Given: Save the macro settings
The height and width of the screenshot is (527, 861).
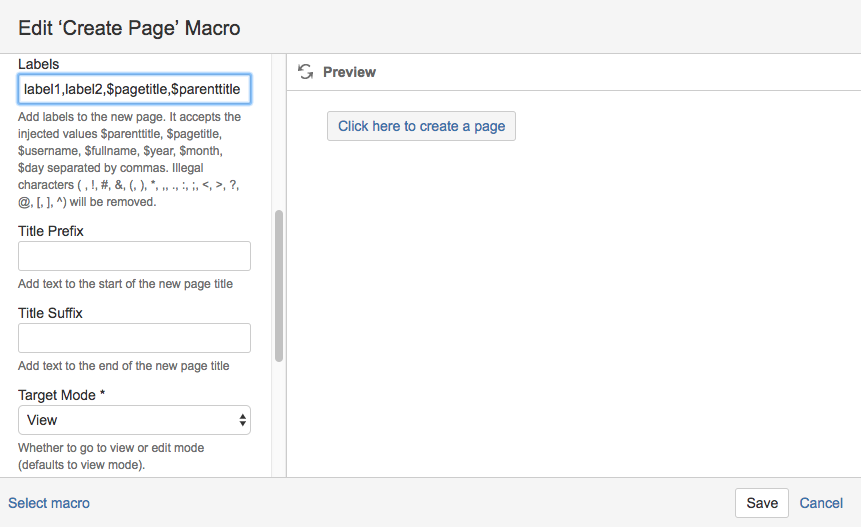Looking at the screenshot, I should [762, 503].
